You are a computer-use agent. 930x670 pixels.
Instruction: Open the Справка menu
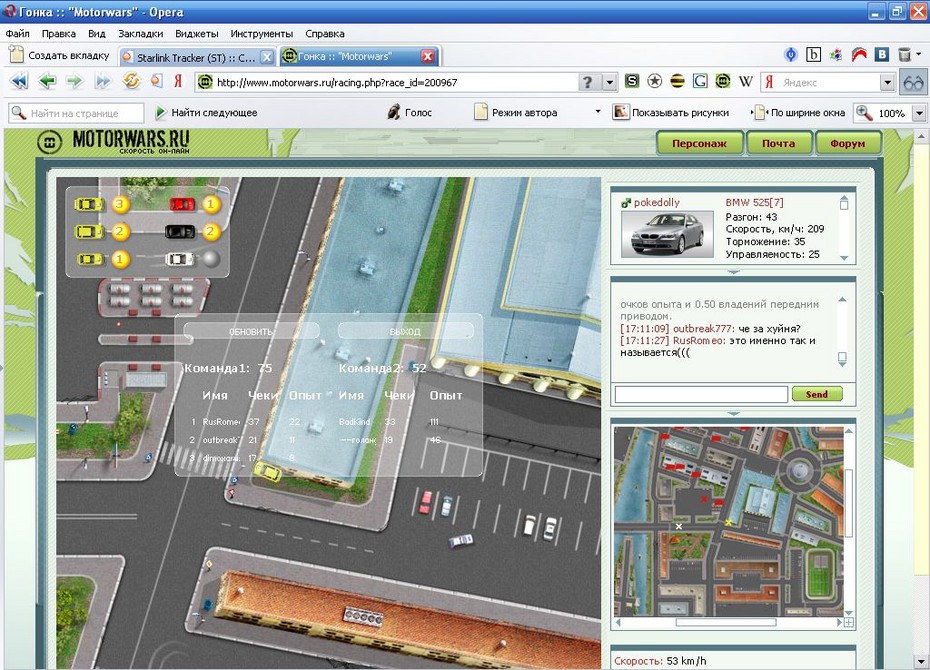click(325, 34)
